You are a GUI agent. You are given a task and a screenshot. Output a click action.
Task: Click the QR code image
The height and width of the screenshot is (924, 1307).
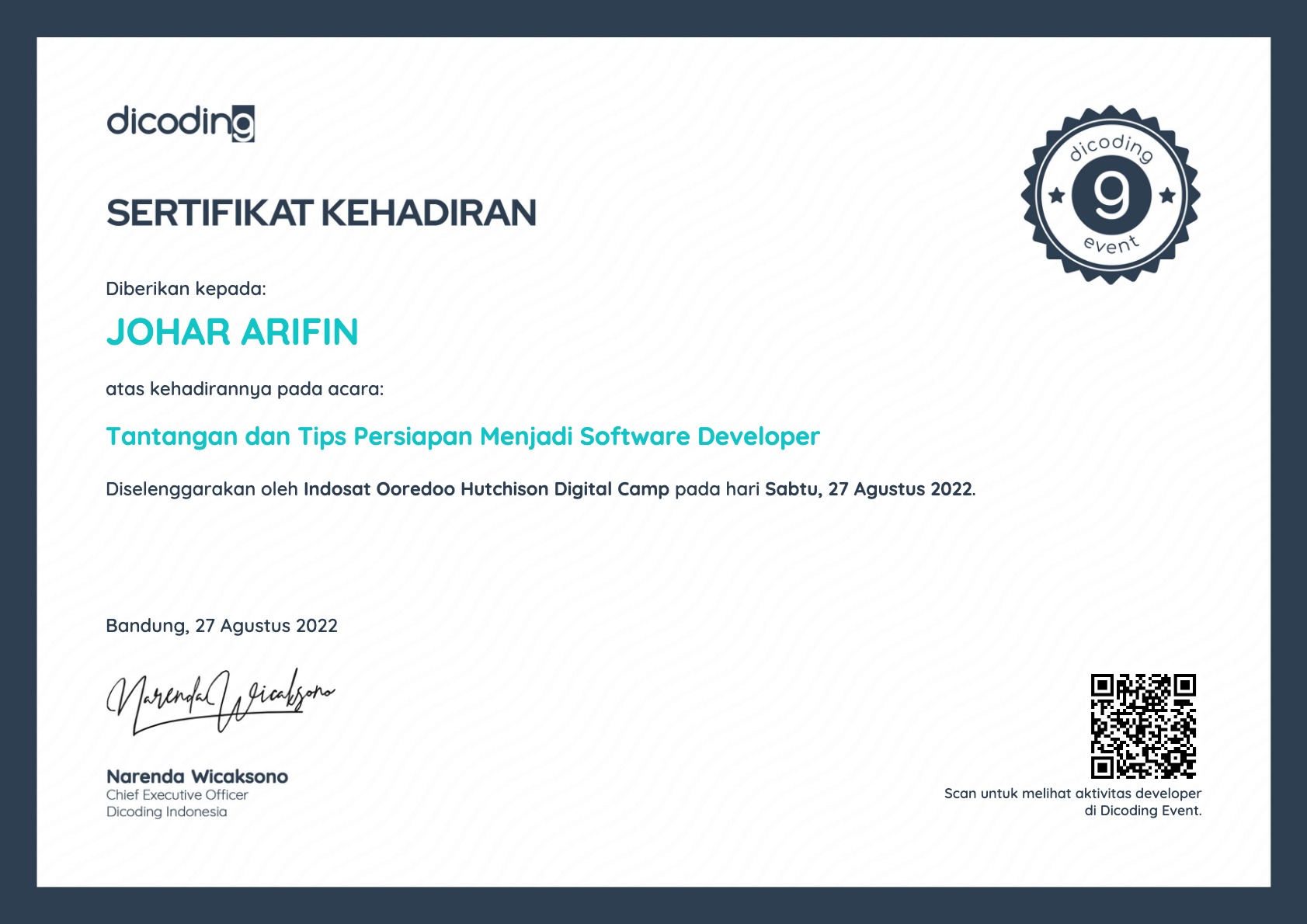coord(1143,726)
